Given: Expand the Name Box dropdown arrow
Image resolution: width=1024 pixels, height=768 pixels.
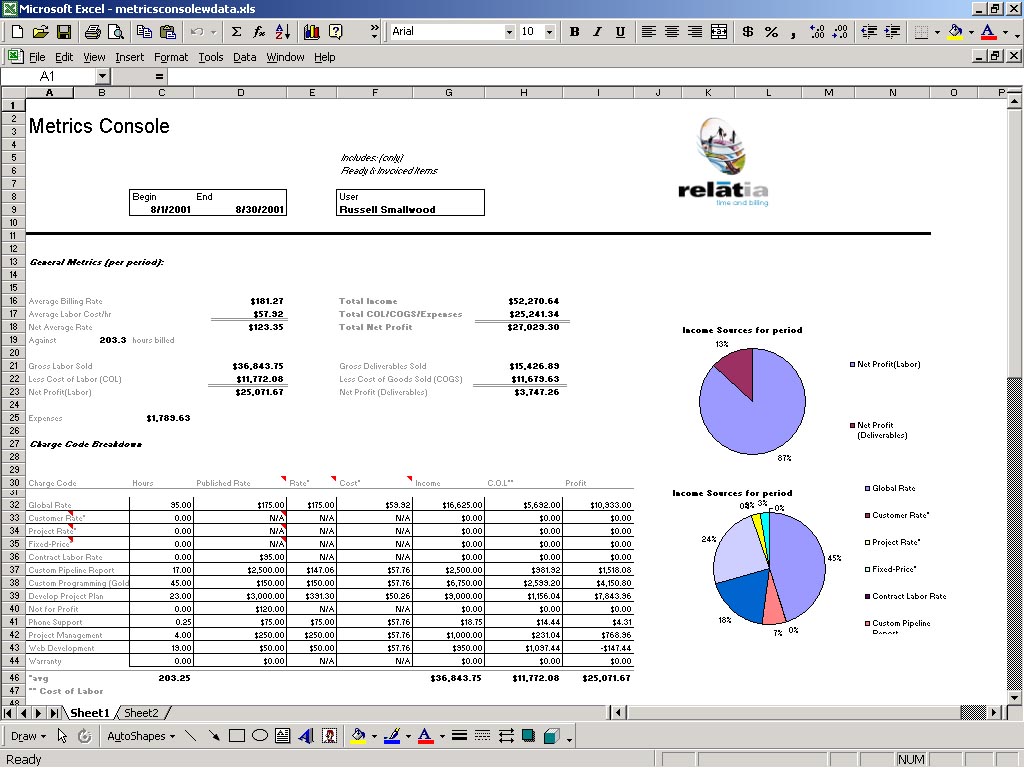Looking at the screenshot, I should tap(103, 76).
